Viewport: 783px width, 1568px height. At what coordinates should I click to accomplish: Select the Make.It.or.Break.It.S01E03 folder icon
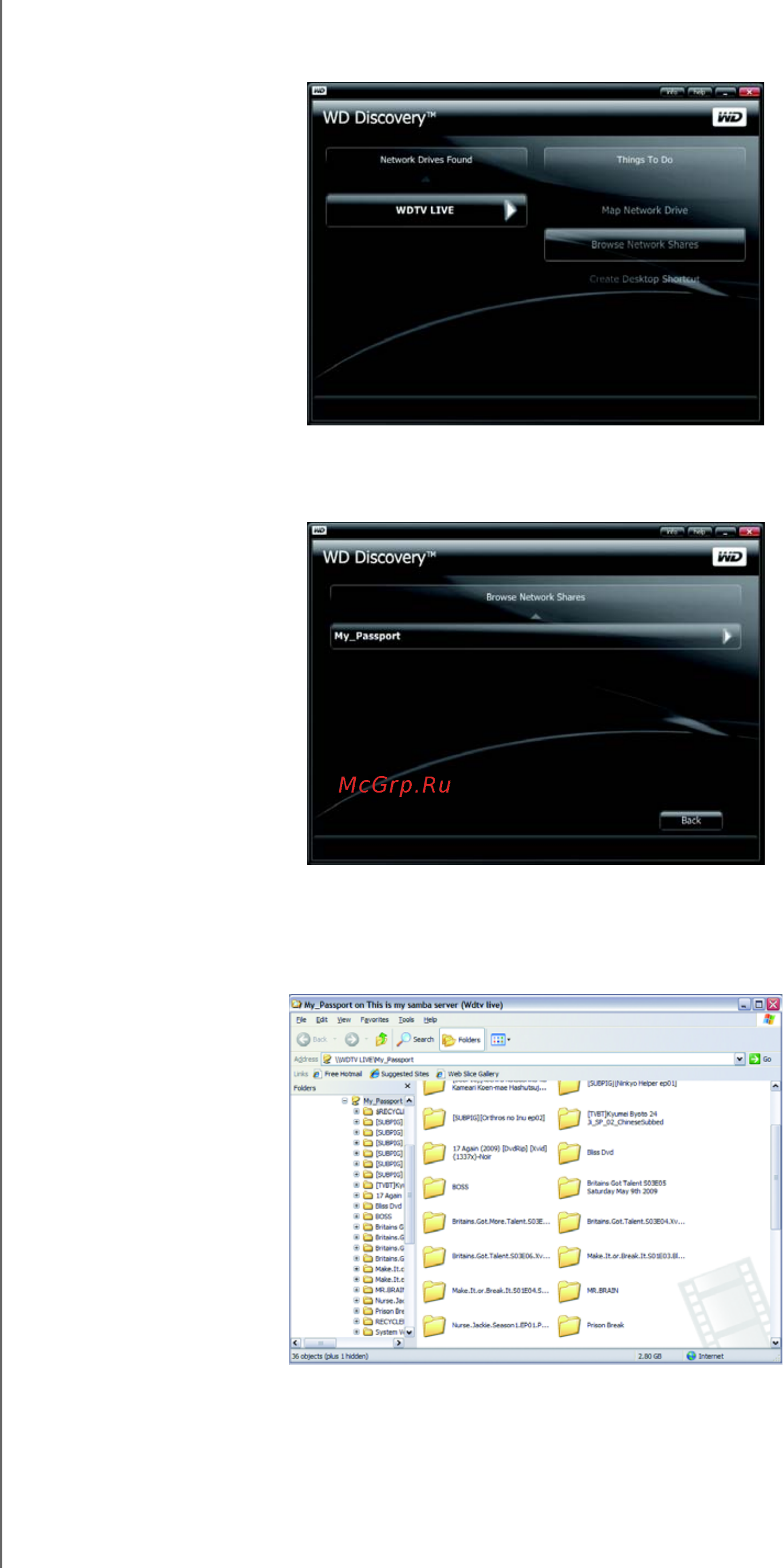pyautogui.click(x=569, y=1256)
